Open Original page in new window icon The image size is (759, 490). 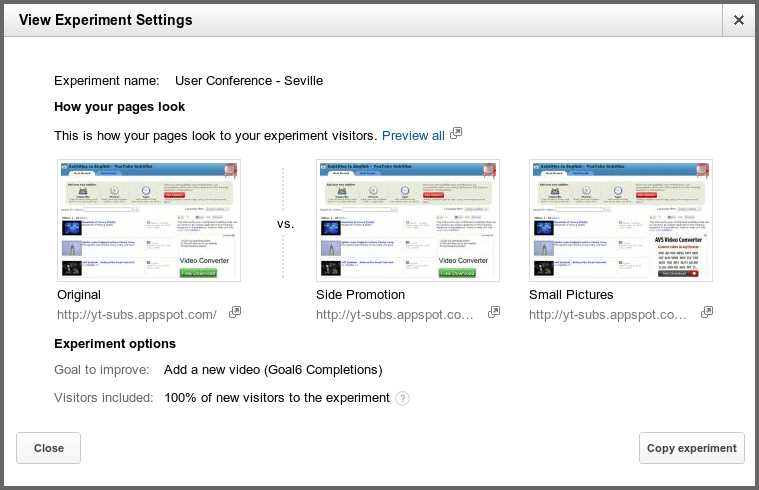[x=235, y=313]
